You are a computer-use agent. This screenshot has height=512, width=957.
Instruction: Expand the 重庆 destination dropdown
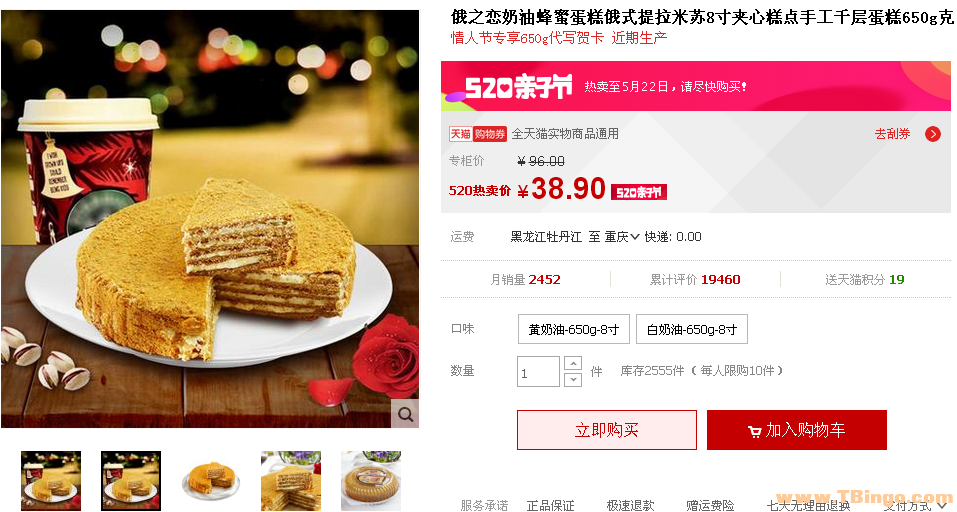(x=621, y=237)
